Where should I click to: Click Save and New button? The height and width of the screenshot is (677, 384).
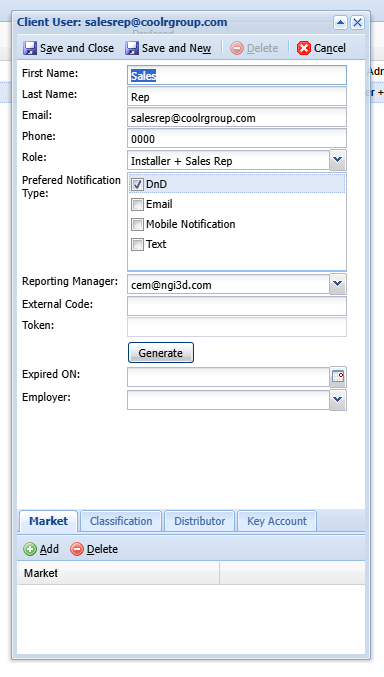[x=168, y=48]
